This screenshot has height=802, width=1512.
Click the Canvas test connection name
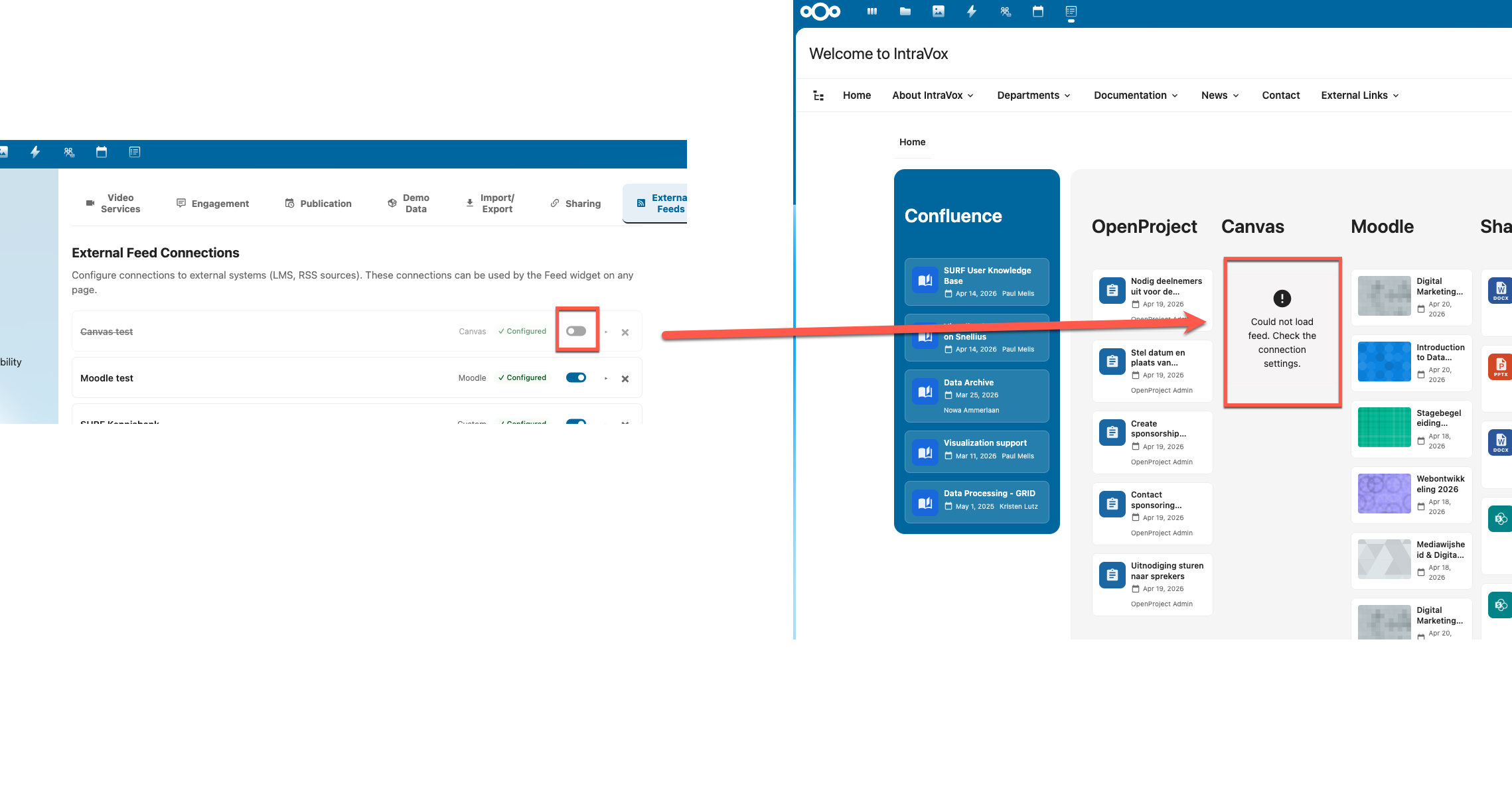(x=107, y=332)
